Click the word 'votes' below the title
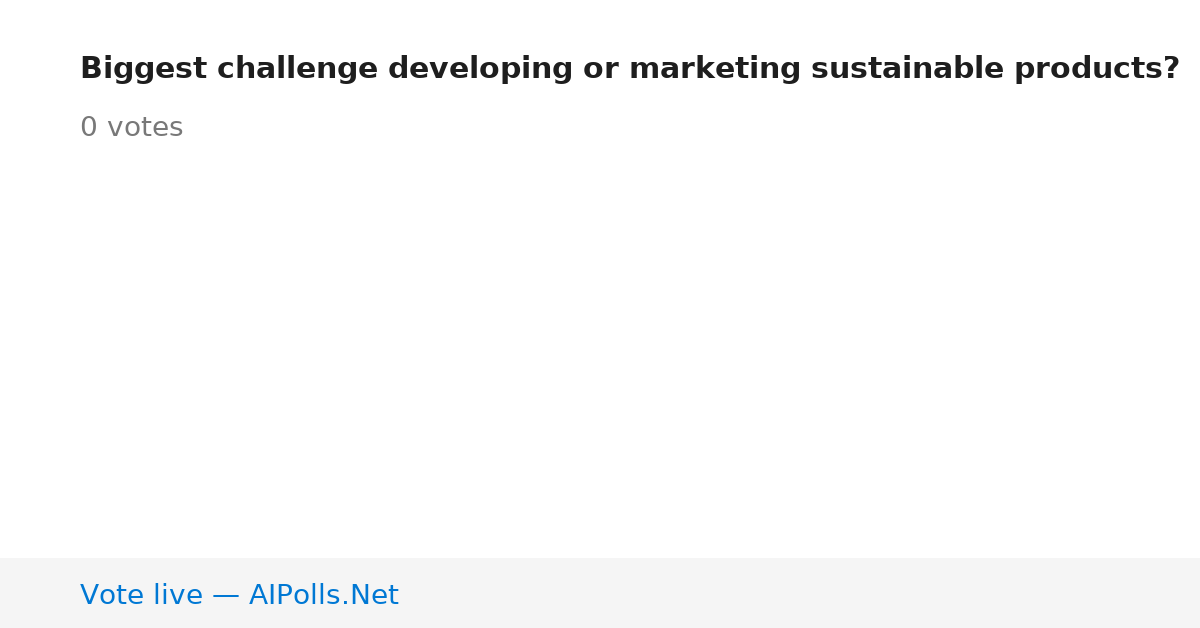 pos(145,128)
